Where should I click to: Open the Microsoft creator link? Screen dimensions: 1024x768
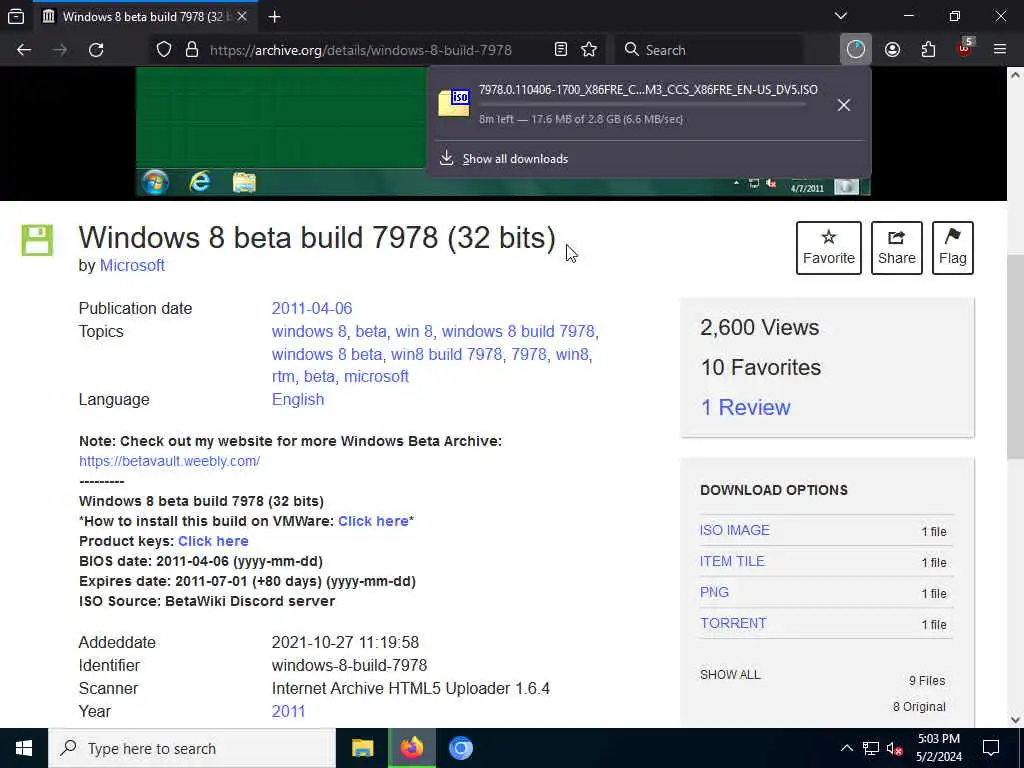[x=132, y=266]
